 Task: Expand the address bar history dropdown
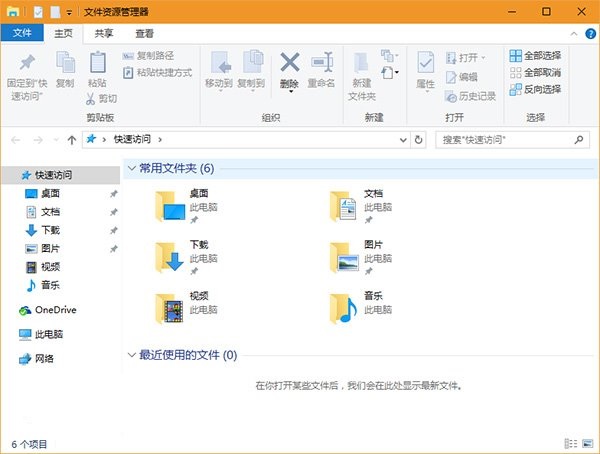[403, 140]
